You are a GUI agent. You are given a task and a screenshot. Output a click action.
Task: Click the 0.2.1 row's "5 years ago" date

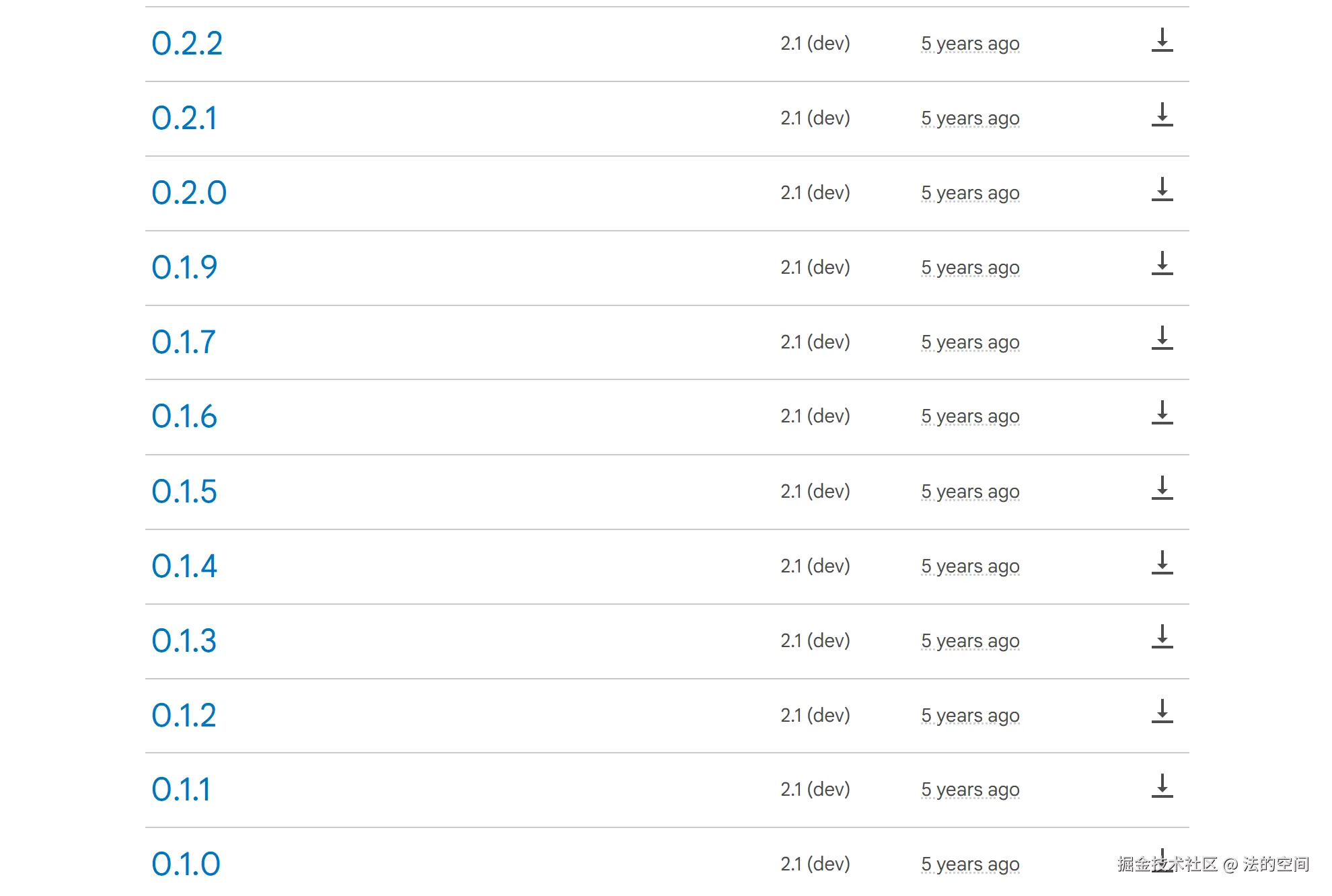pyautogui.click(x=970, y=118)
